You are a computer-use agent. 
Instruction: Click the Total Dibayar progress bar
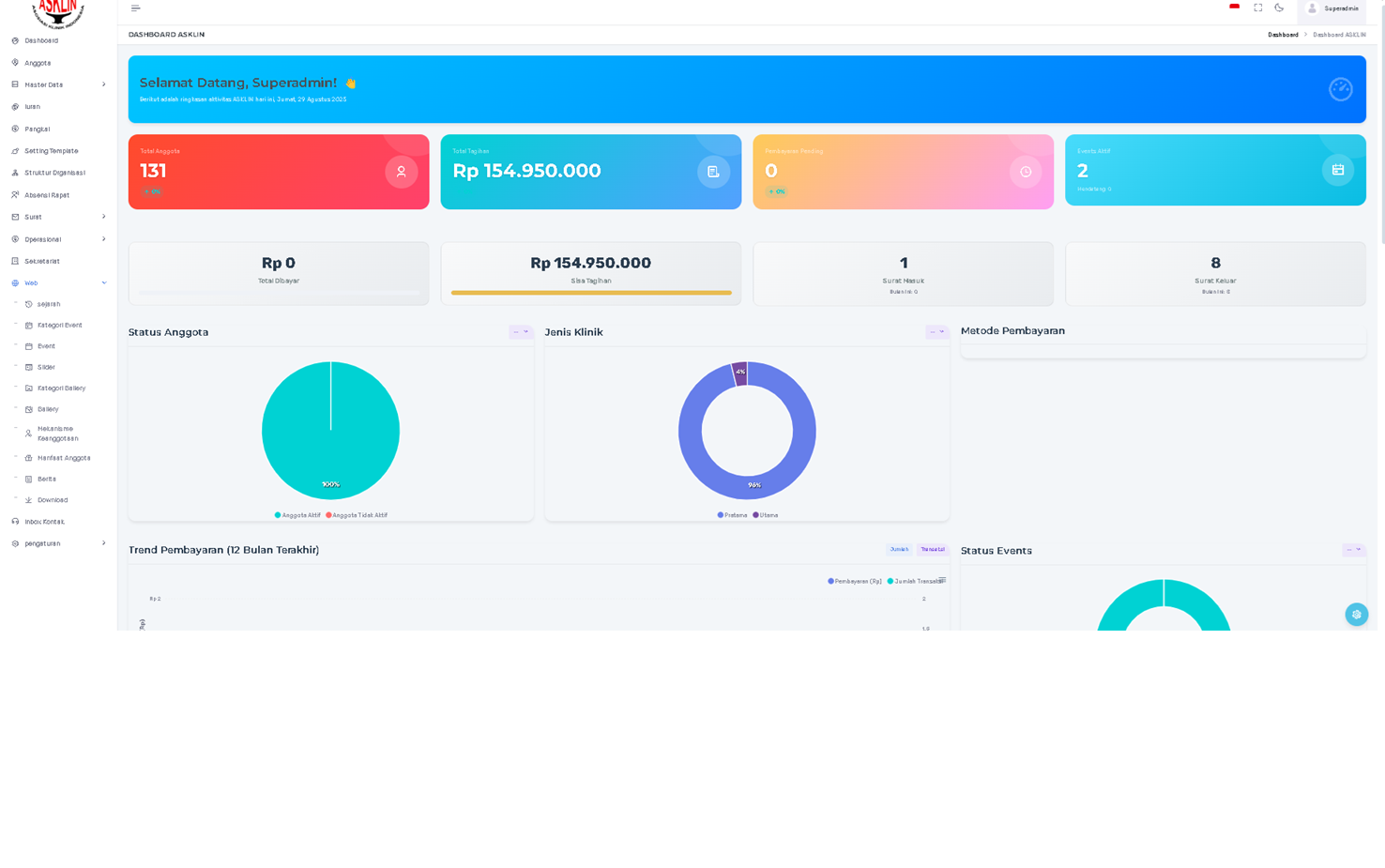coord(279,293)
